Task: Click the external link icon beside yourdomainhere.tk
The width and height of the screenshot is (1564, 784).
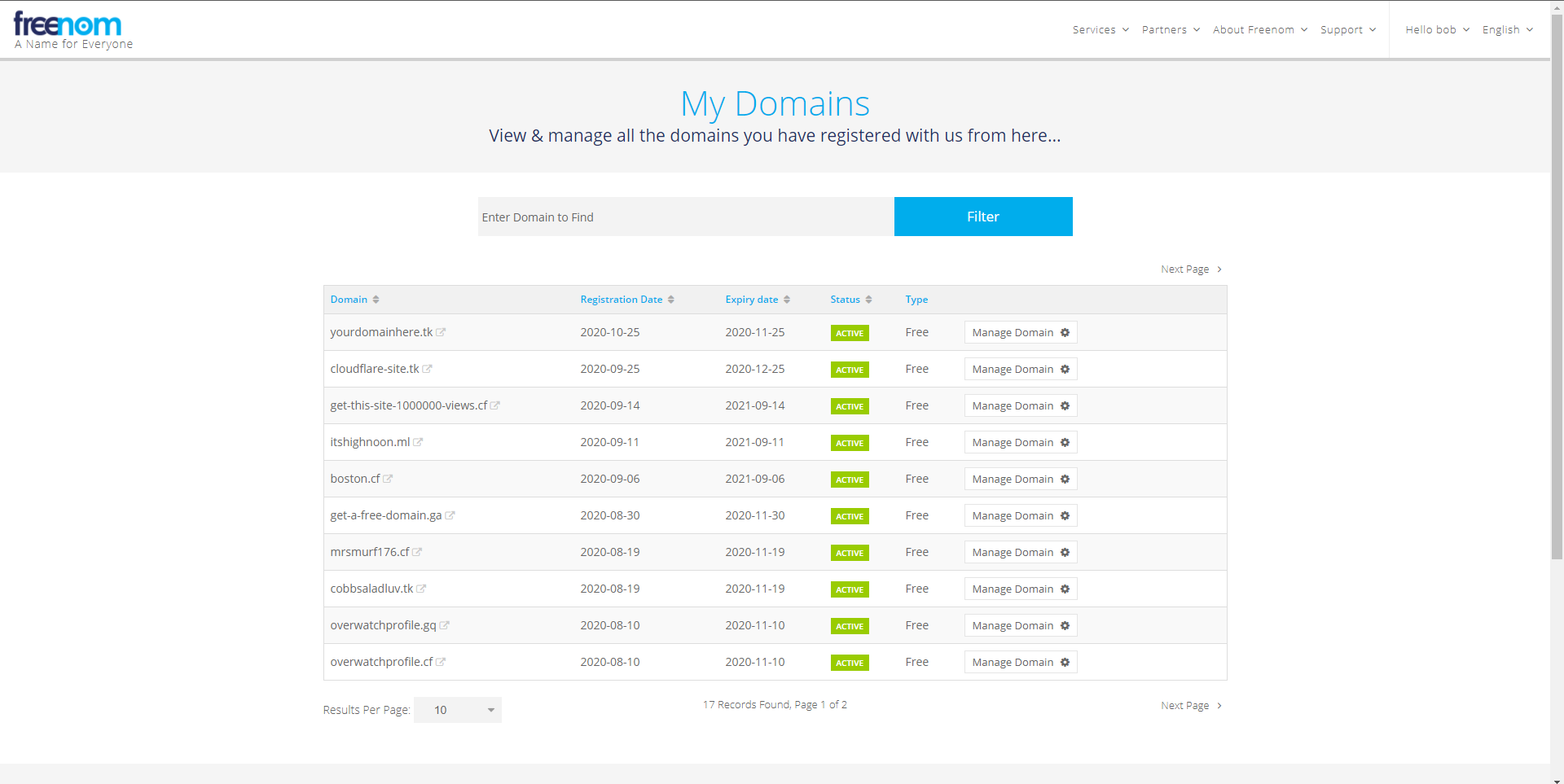Action: pyautogui.click(x=442, y=331)
